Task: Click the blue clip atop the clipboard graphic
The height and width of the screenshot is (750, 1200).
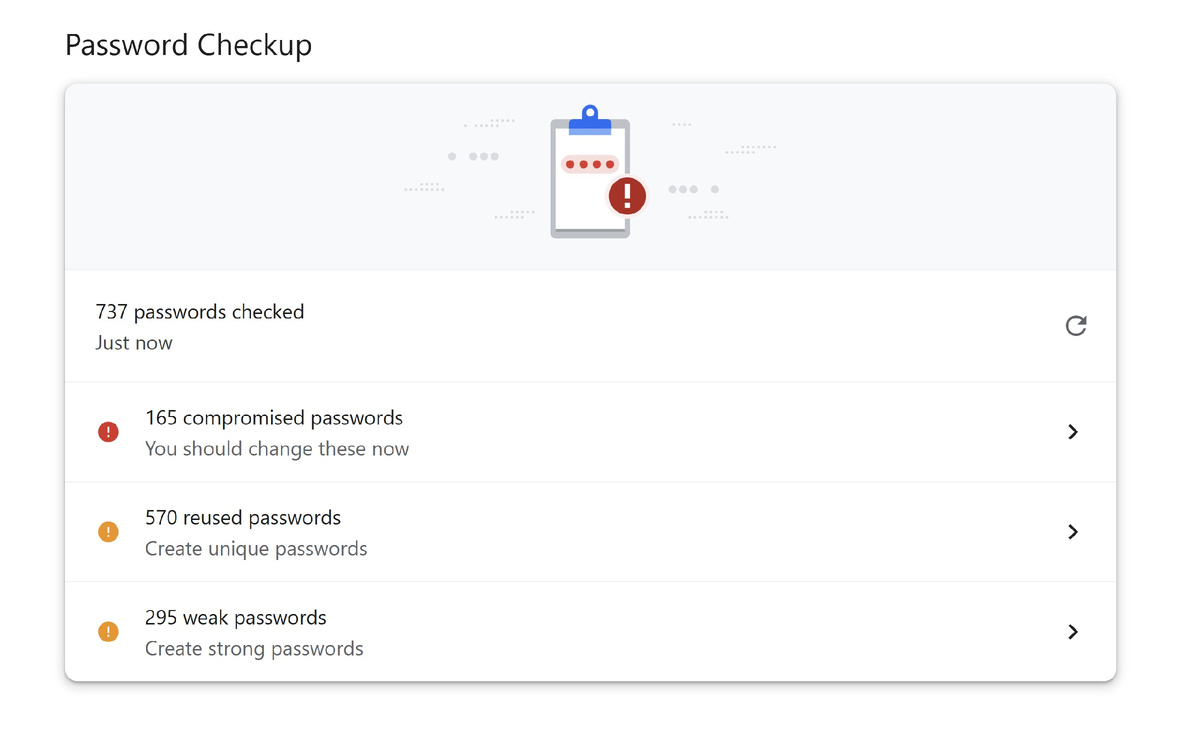Action: pos(590,120)
